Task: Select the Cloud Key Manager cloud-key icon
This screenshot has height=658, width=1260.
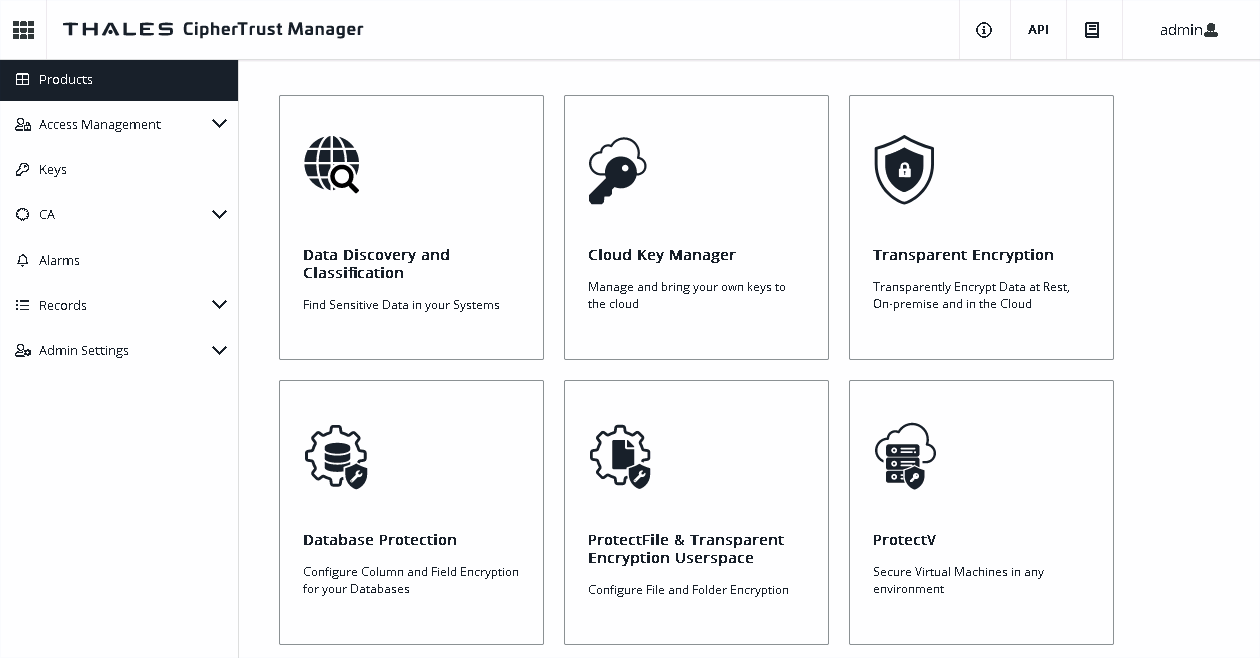Action: coord(617,168)
